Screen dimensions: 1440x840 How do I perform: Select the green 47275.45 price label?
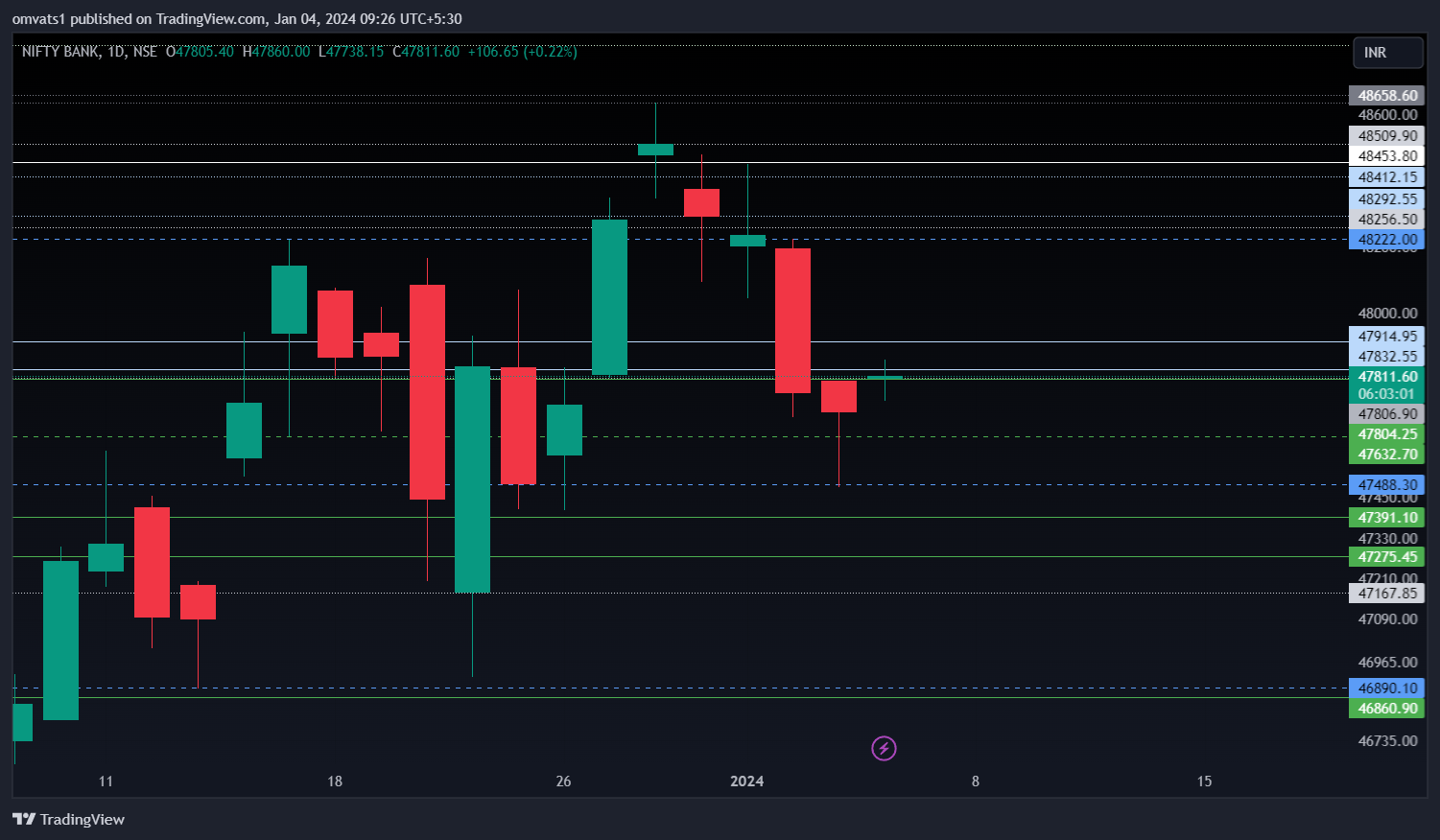point(1387,556)
